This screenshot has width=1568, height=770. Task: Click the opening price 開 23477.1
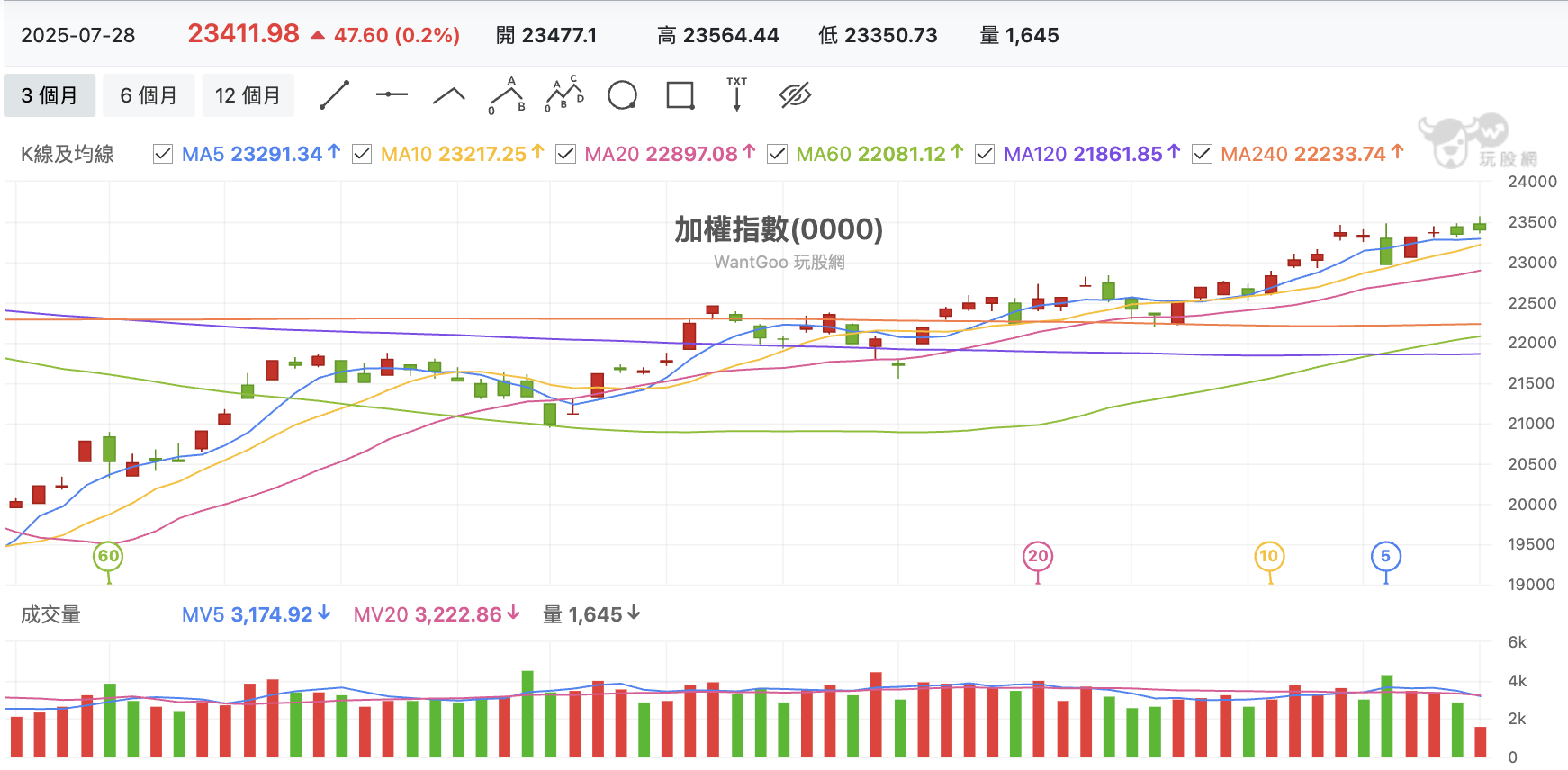coord(546,35)
